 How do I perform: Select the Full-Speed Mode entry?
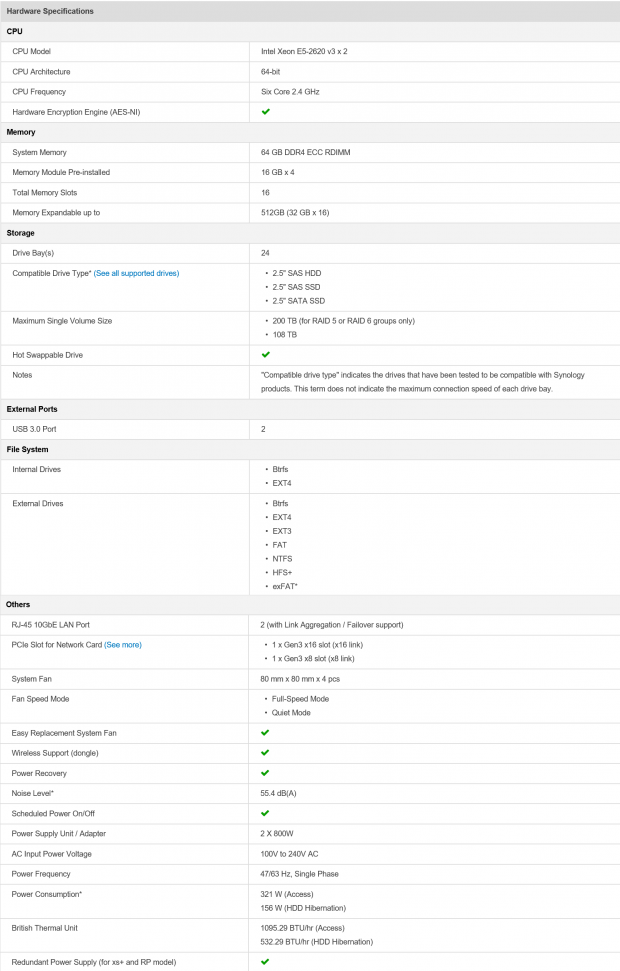(x=300, y=699)
